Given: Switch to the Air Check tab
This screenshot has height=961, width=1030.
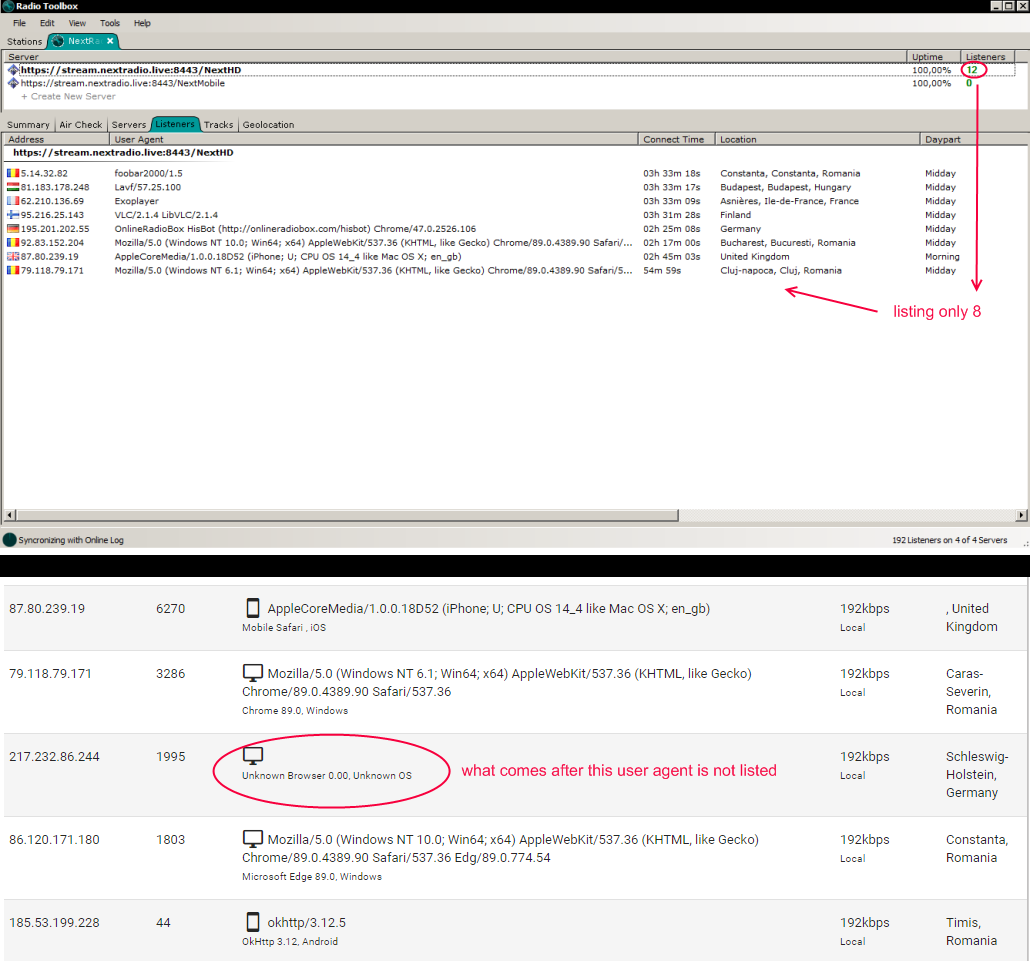Looking at the screenshot, I should coord(81,125).
